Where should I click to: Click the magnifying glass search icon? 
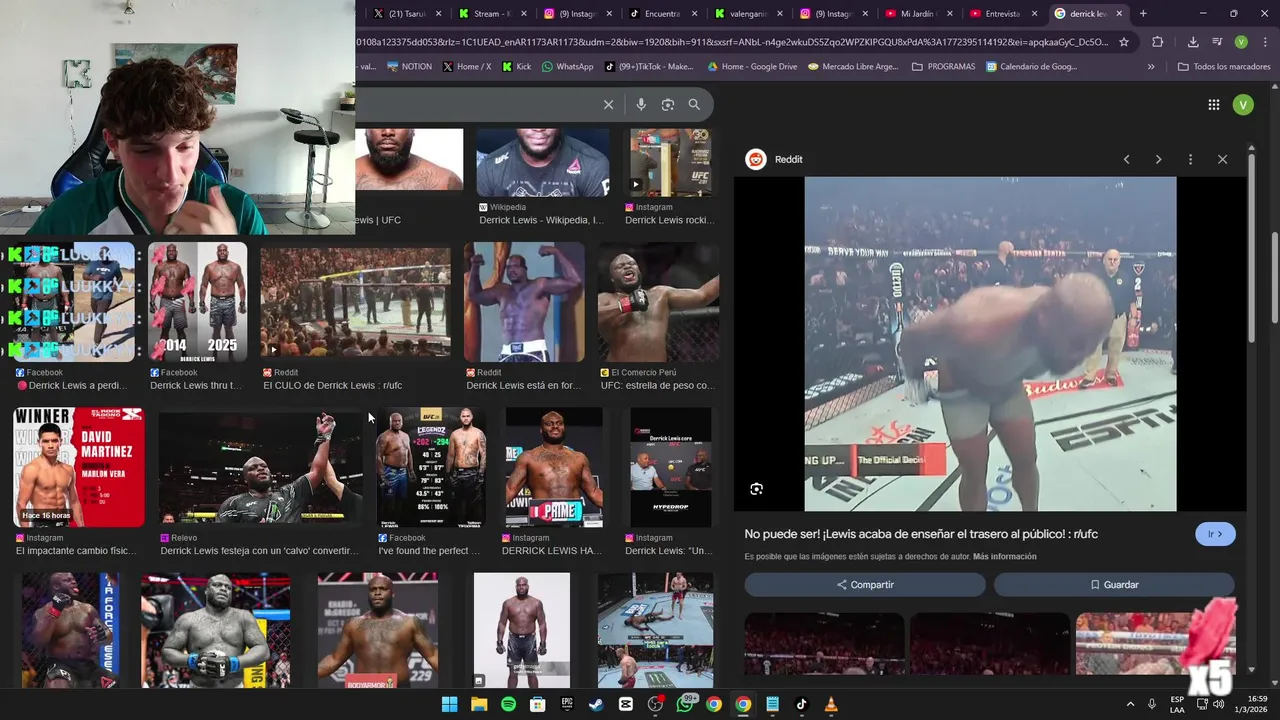coord(694,105)
